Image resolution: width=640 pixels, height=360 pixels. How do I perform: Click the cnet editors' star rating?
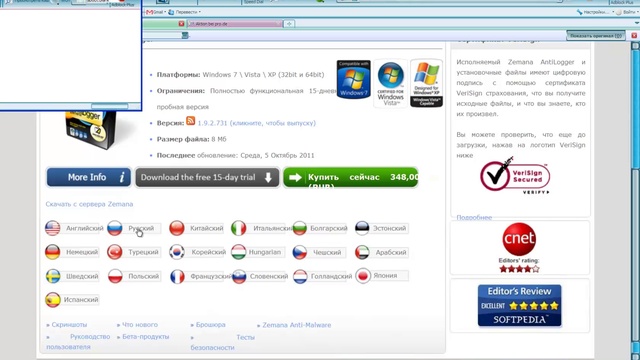pos(519,269)
